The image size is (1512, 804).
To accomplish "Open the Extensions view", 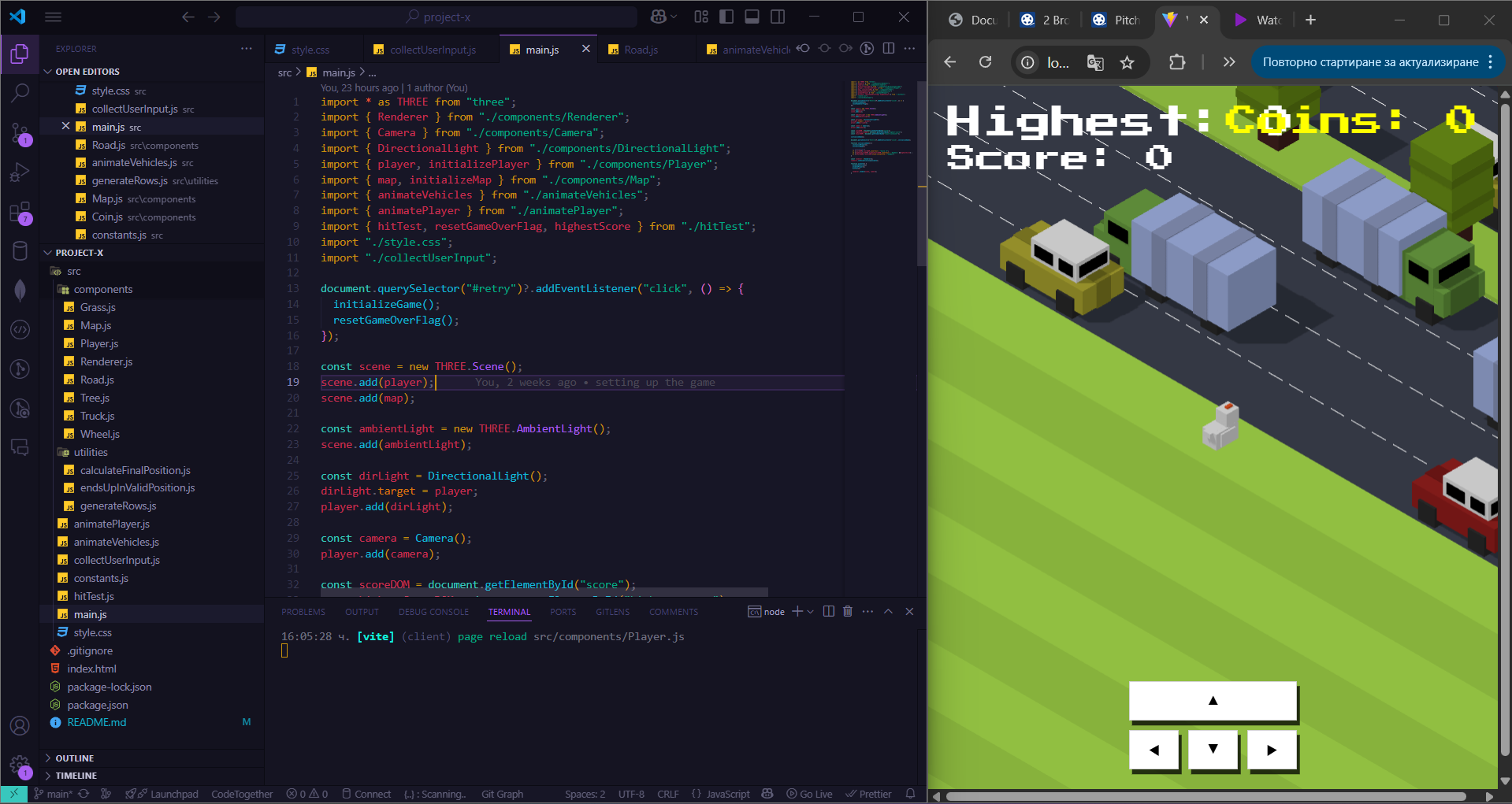I will [20, 213].
